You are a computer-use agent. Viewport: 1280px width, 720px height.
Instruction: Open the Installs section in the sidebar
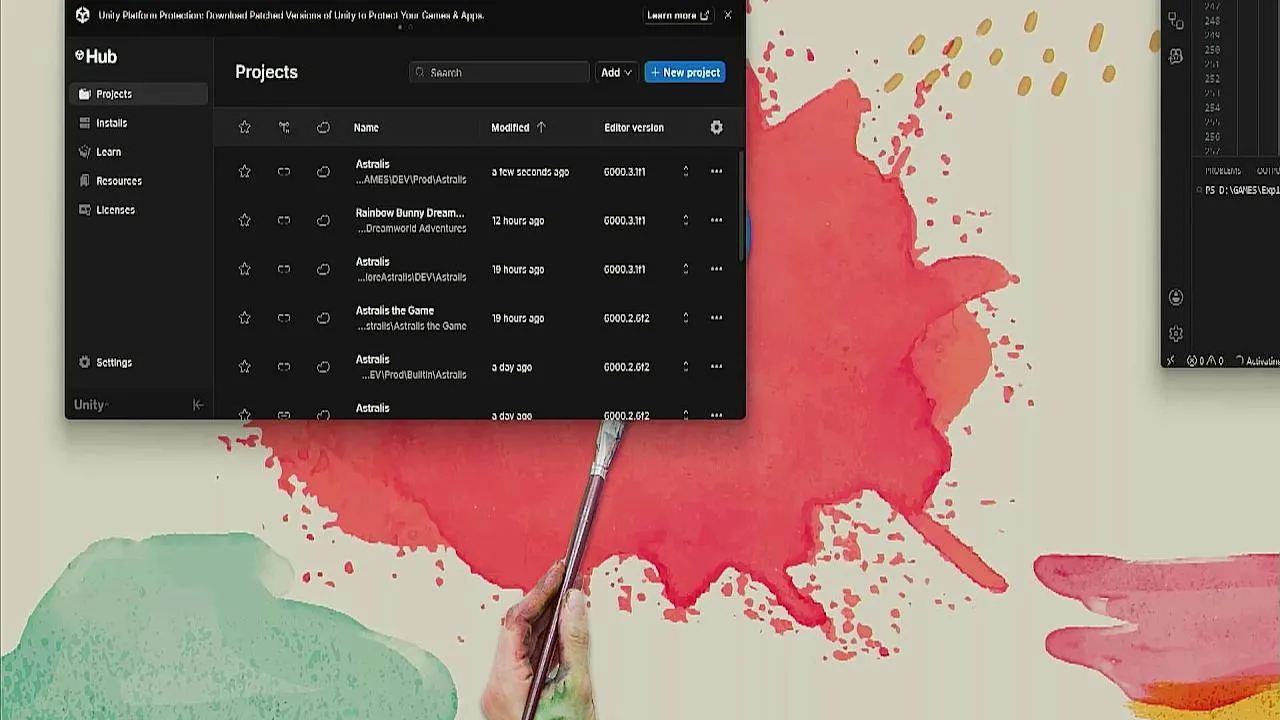(138, 123)
